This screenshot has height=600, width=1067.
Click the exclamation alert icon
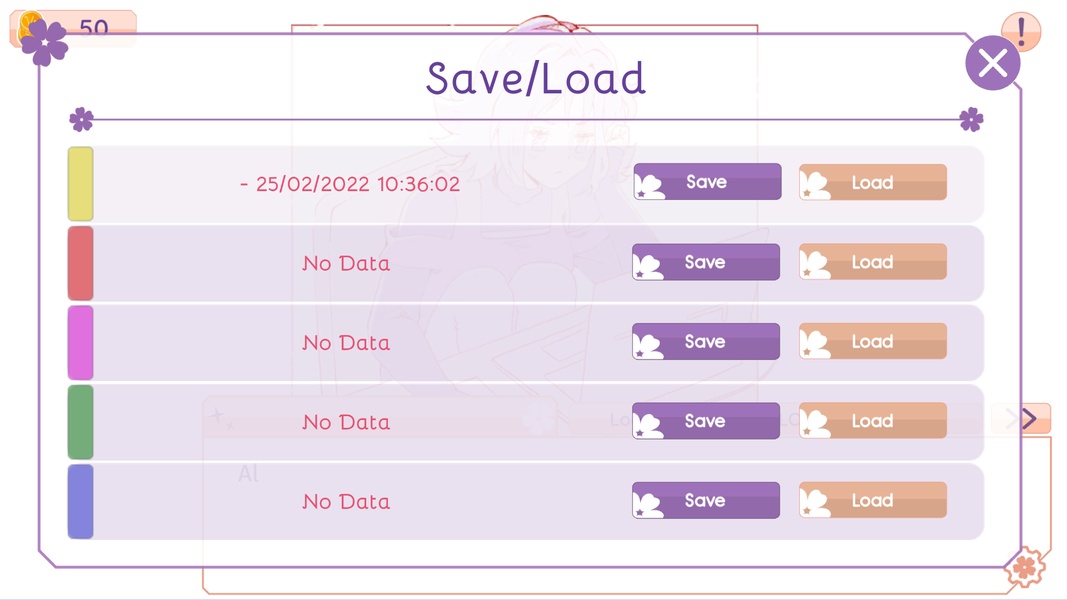tap(1021, 30)
